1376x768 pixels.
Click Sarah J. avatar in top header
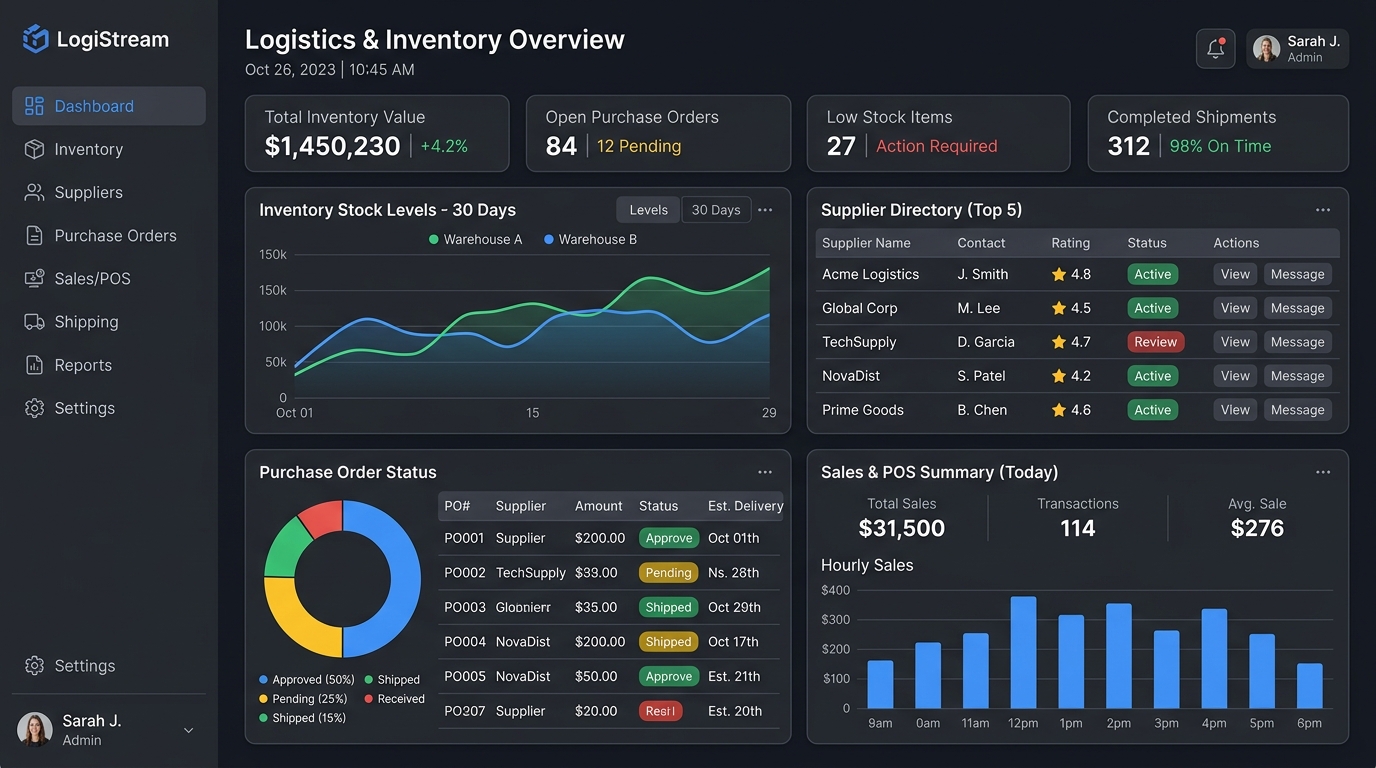(1267, 49)
